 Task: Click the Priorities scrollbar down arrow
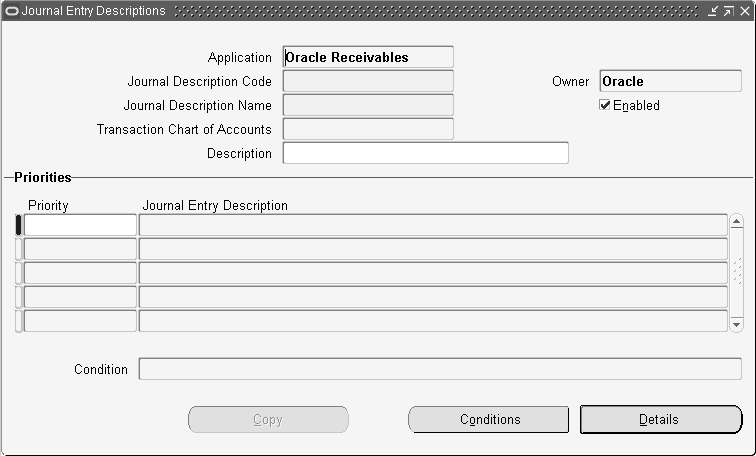[x=736, y=324]
